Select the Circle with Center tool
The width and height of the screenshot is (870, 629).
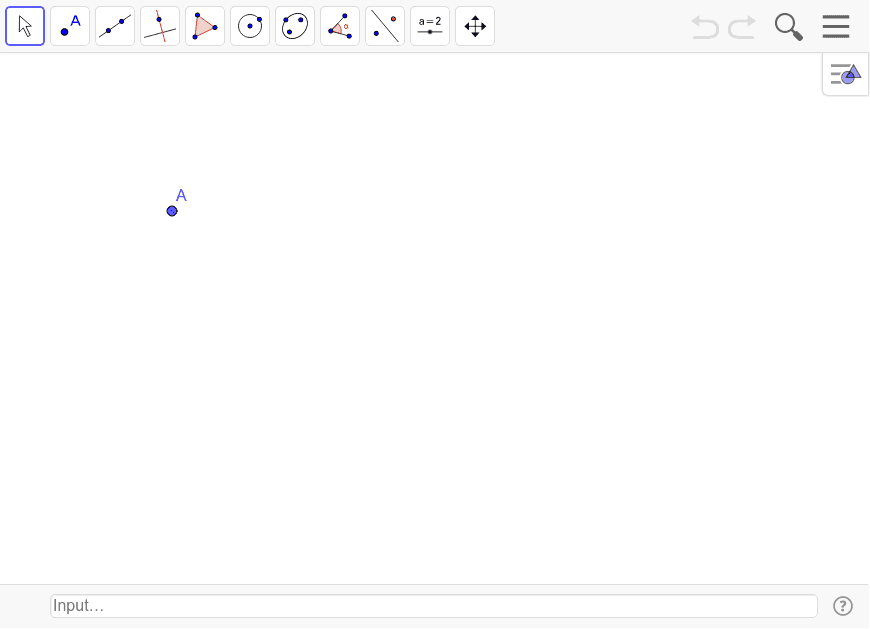[250, 26]
